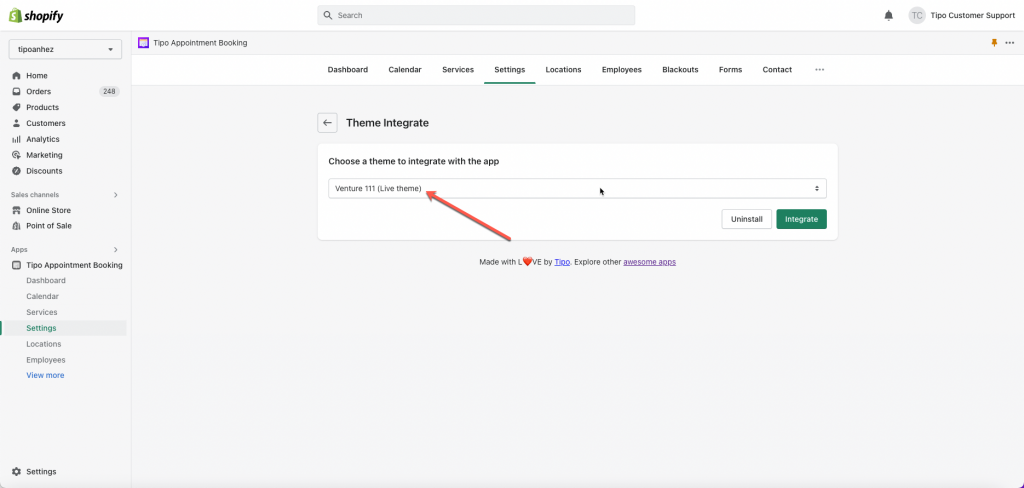Open the Venture 111 theme dropdown

click(577, 189)
